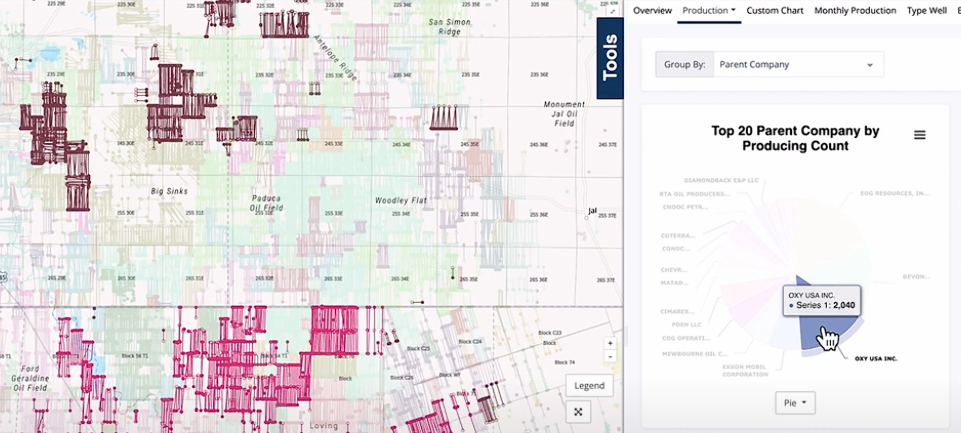
Task: Go to the Monthly Production tab
Action: pos(855,10)
